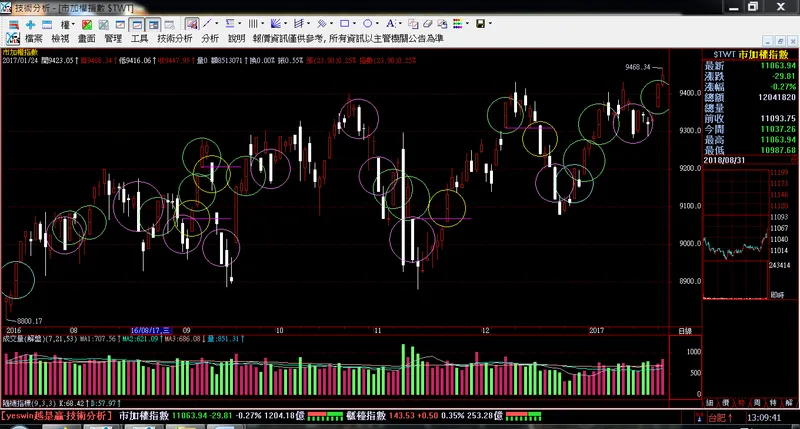Open the 檔案 menu
The height and width of the screenshot is (429, 800).
[34, 38]
